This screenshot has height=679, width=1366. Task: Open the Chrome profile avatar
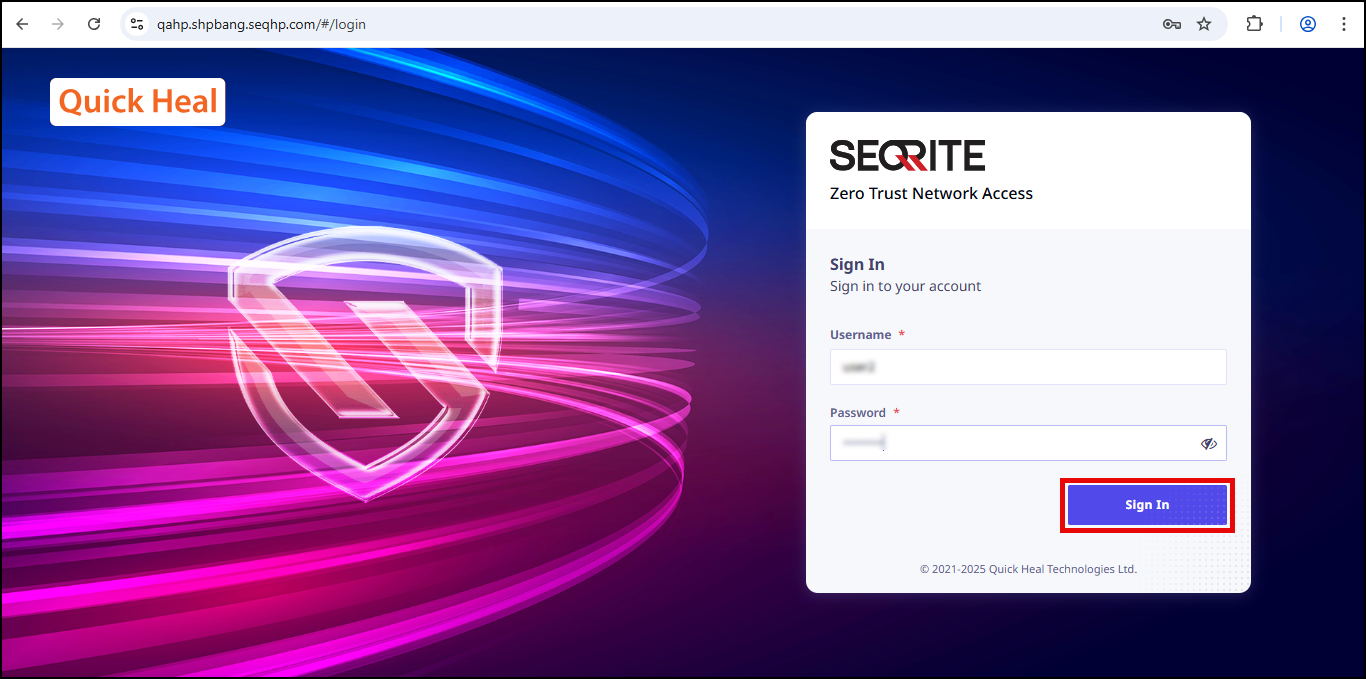coord(1308,24)
